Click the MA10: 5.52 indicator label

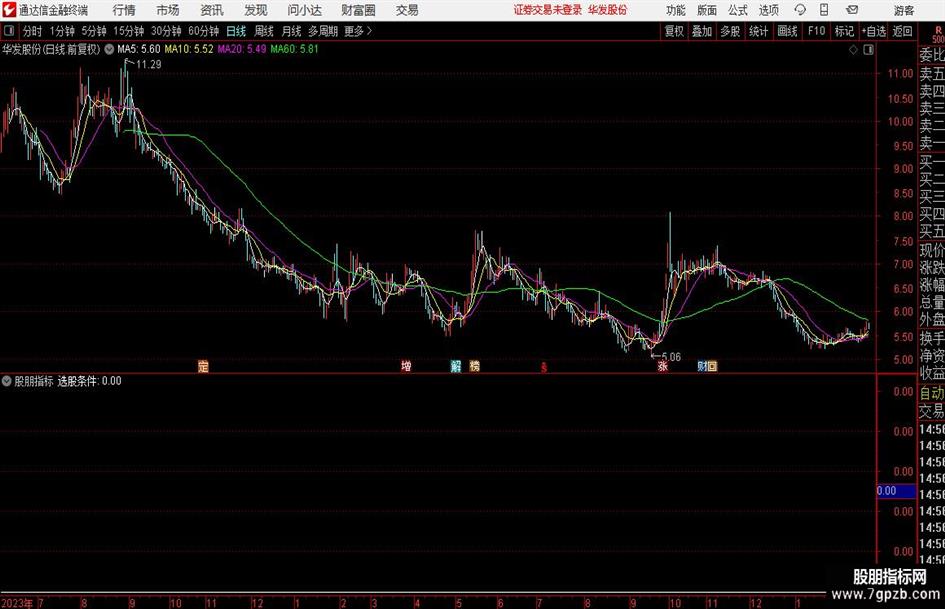pos(189,49)
